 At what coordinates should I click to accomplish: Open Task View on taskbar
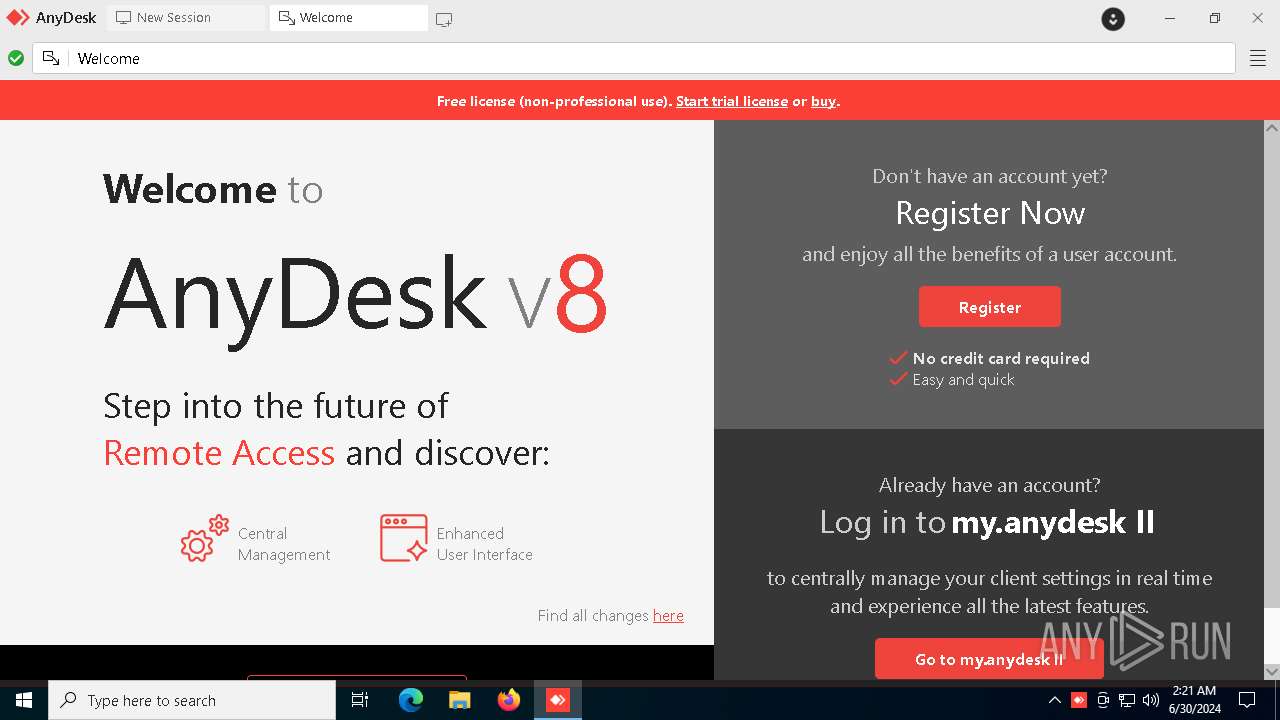360,700
